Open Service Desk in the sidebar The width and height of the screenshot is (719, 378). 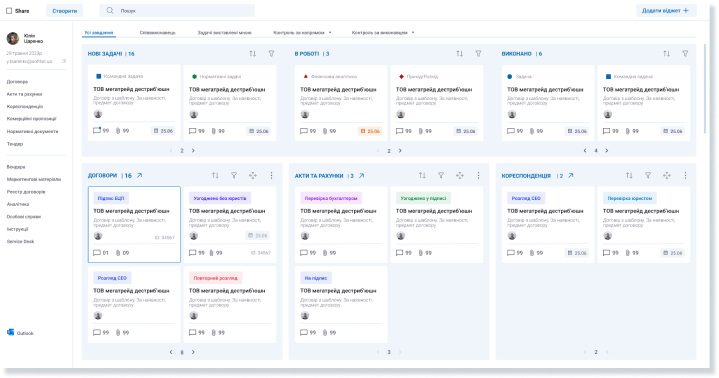[20, 241]
